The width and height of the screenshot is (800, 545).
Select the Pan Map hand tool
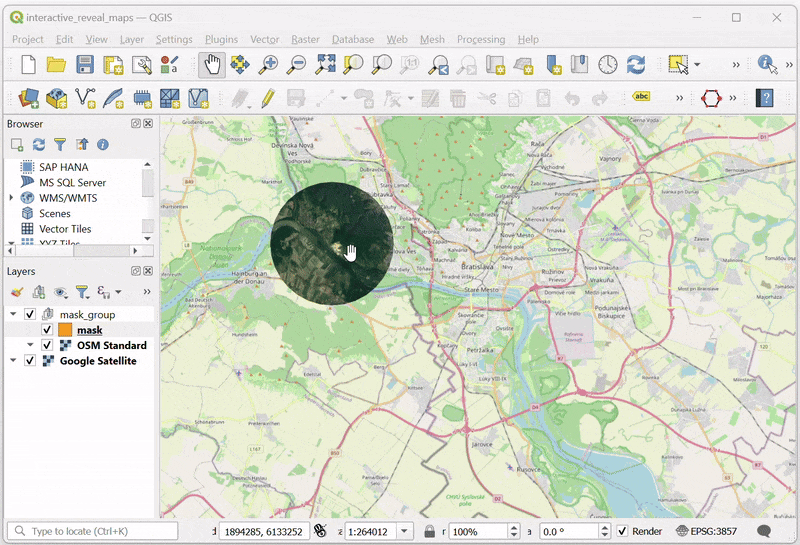[x=212, y=64]
